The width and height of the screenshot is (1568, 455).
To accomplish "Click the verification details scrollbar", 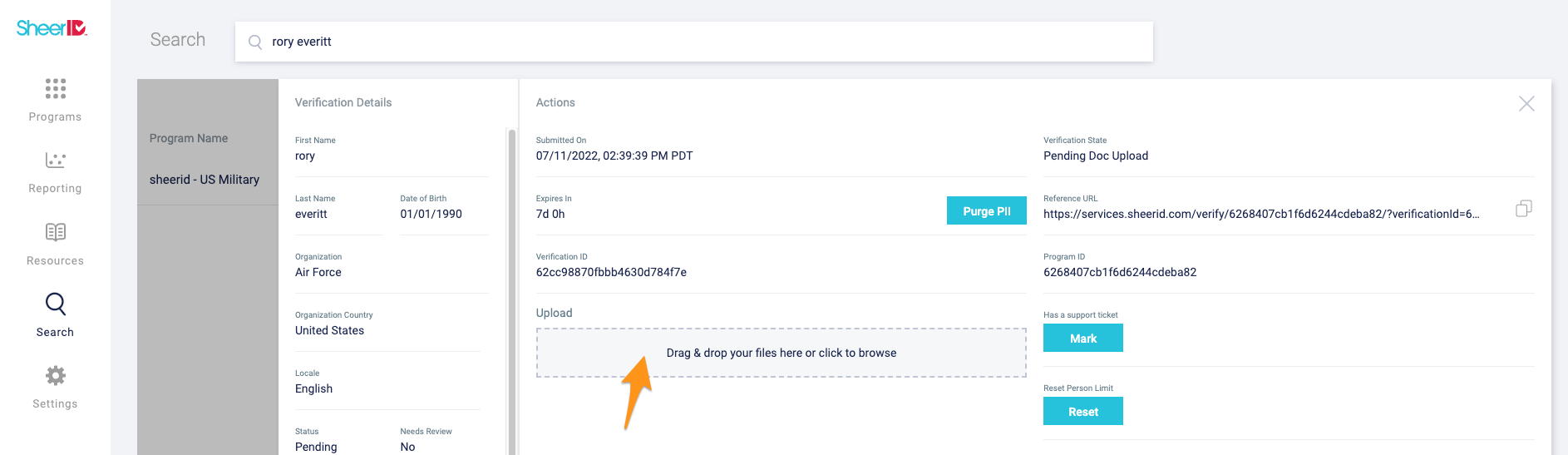I will click(x=511, y=291).
